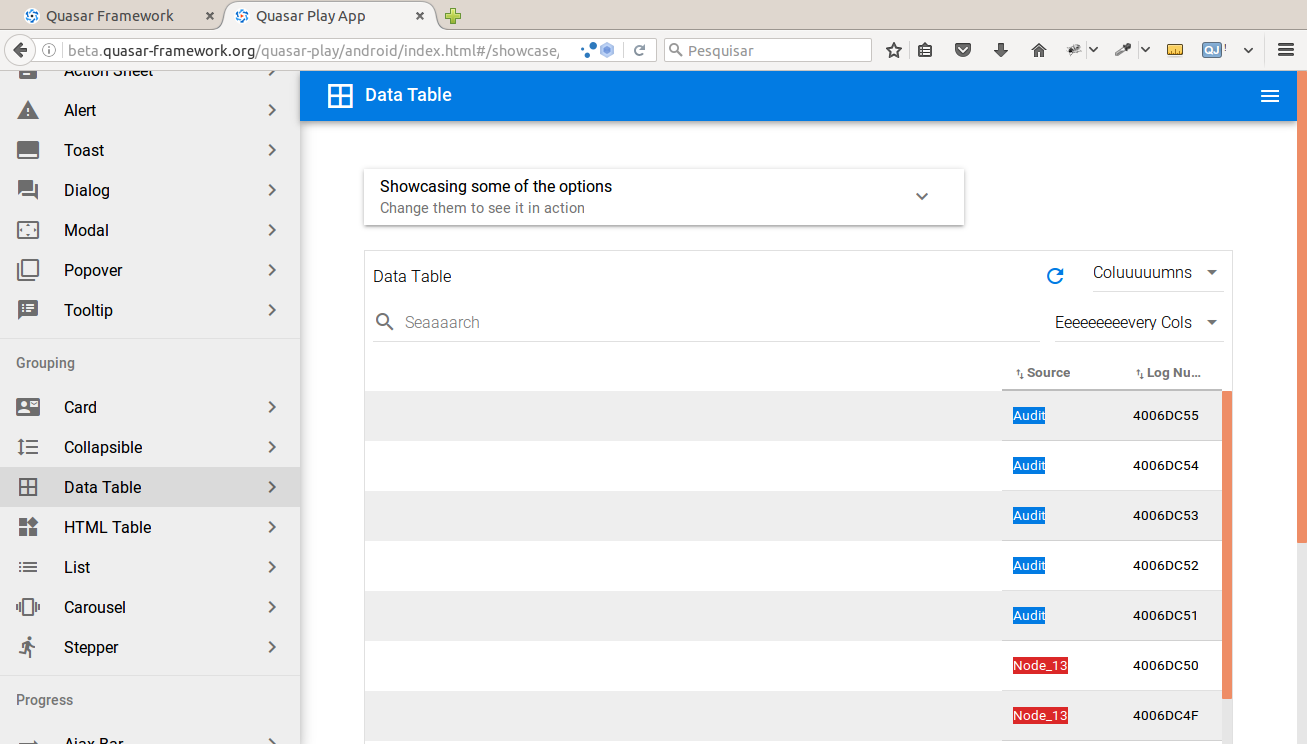Open the Carousel sidebar menu item
Viewport: 1307px width, 744px height.
pos(150,607)
